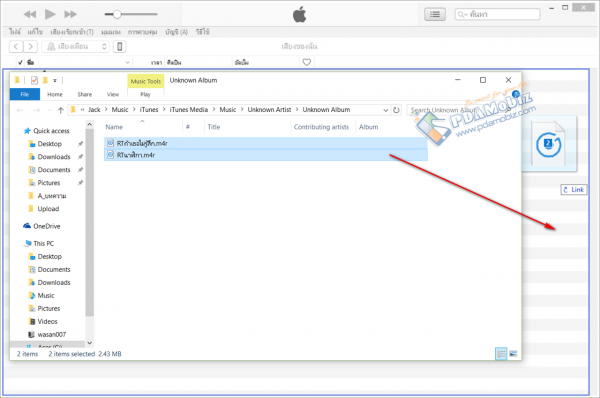
Task: Click the new folder quick access icon
Action: pyautogui.click(x=45, y=80)
